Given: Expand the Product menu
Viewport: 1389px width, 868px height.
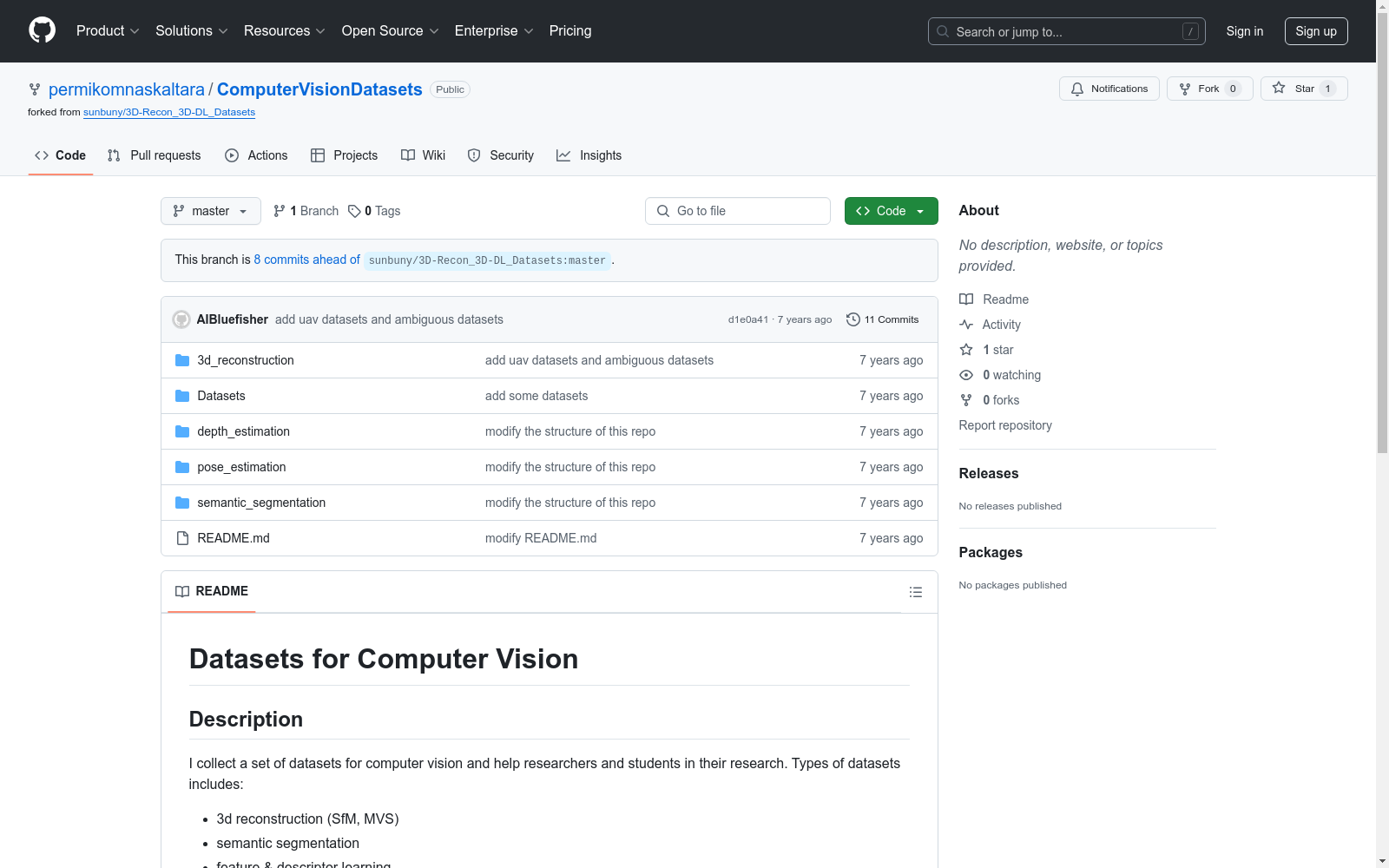Looking at the screenshot, I should point(108,31).
